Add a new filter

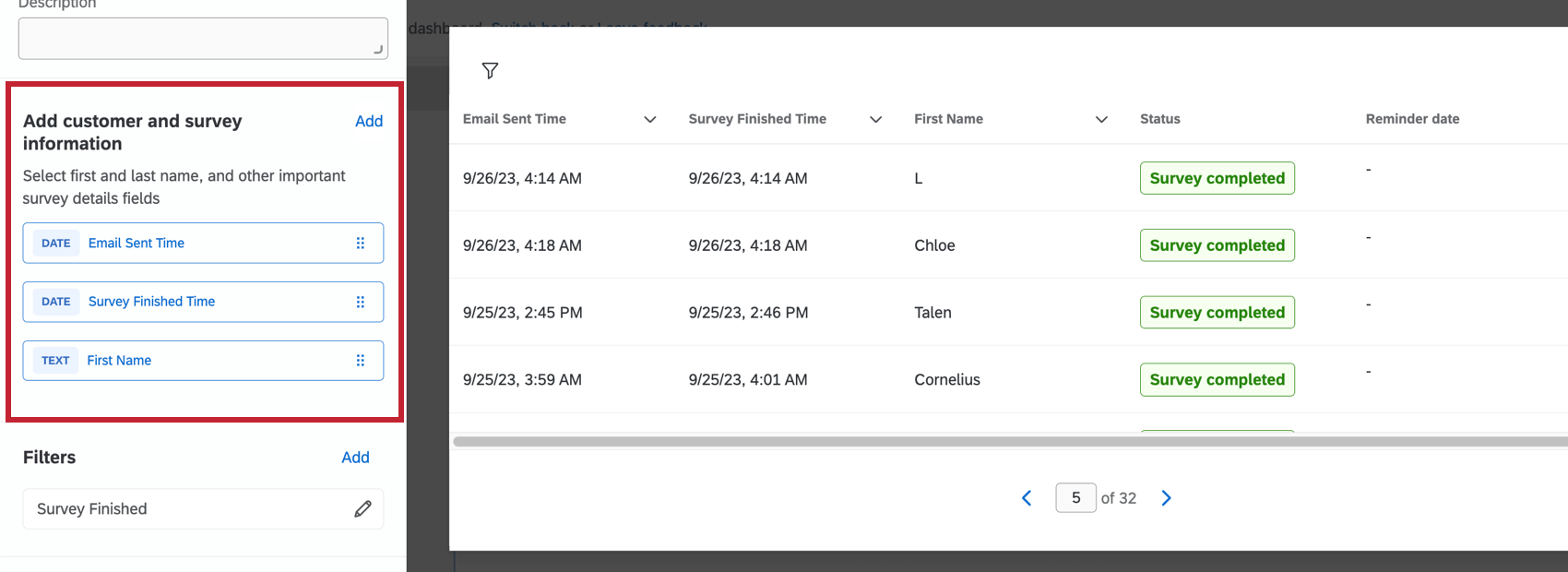355,458
